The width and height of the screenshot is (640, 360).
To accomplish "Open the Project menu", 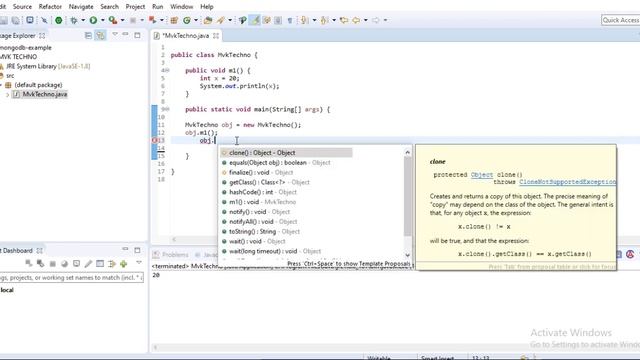I will [135, 7].
